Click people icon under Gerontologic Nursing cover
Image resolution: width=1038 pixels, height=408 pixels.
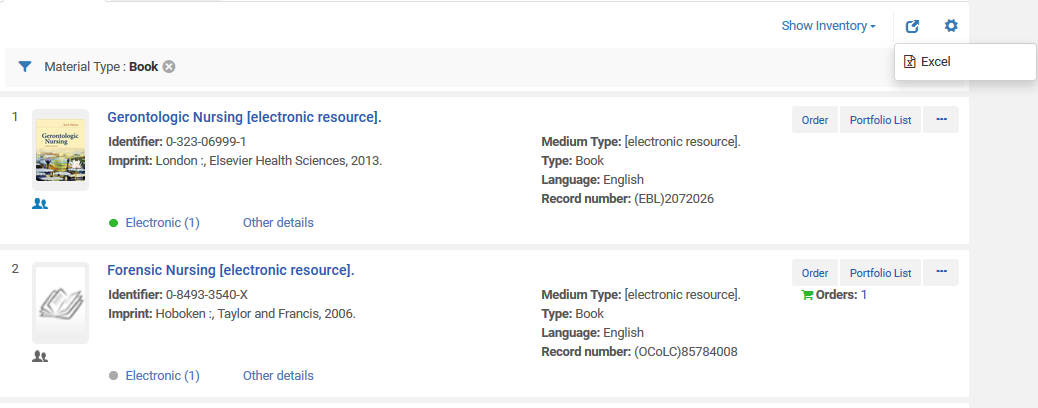tap(40, 203)
